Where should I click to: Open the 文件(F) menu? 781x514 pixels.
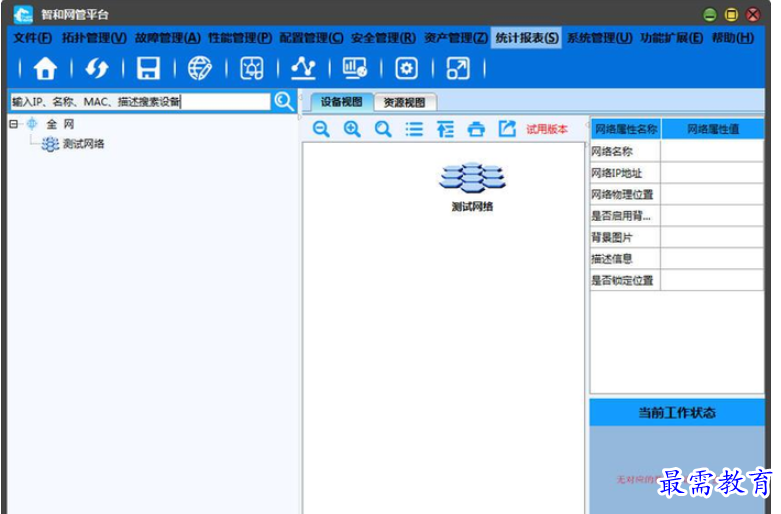[x=32, y=38]
